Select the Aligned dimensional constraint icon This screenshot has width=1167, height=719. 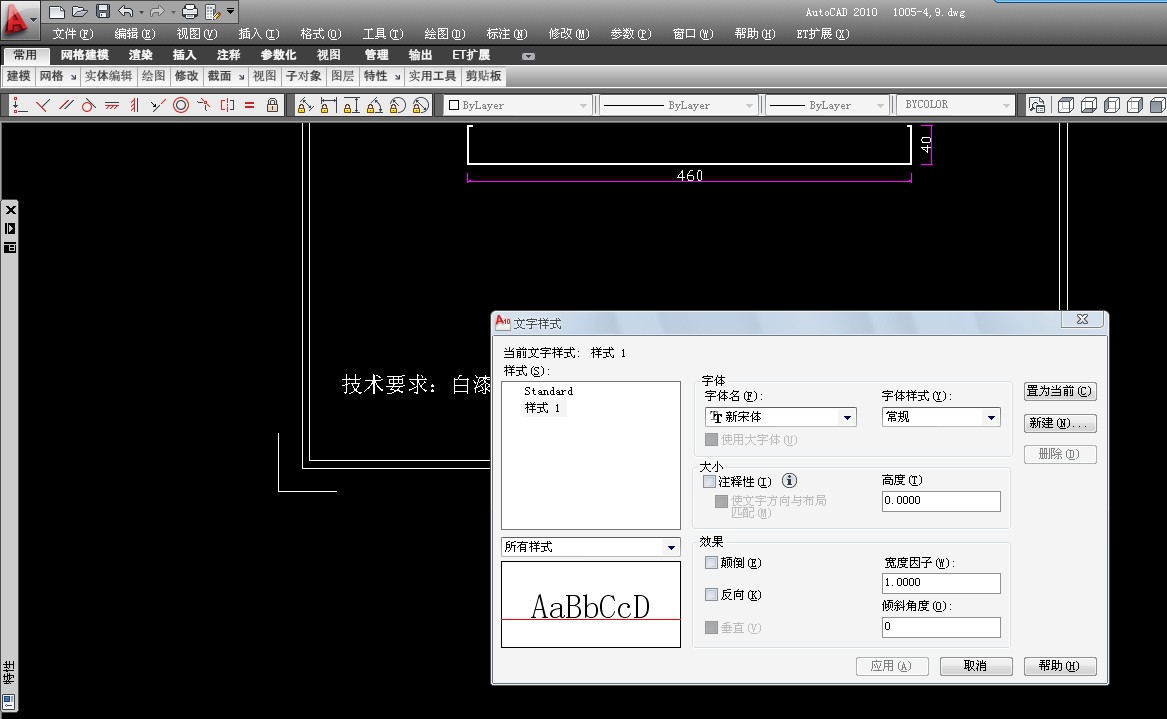[x=305, y=106]
